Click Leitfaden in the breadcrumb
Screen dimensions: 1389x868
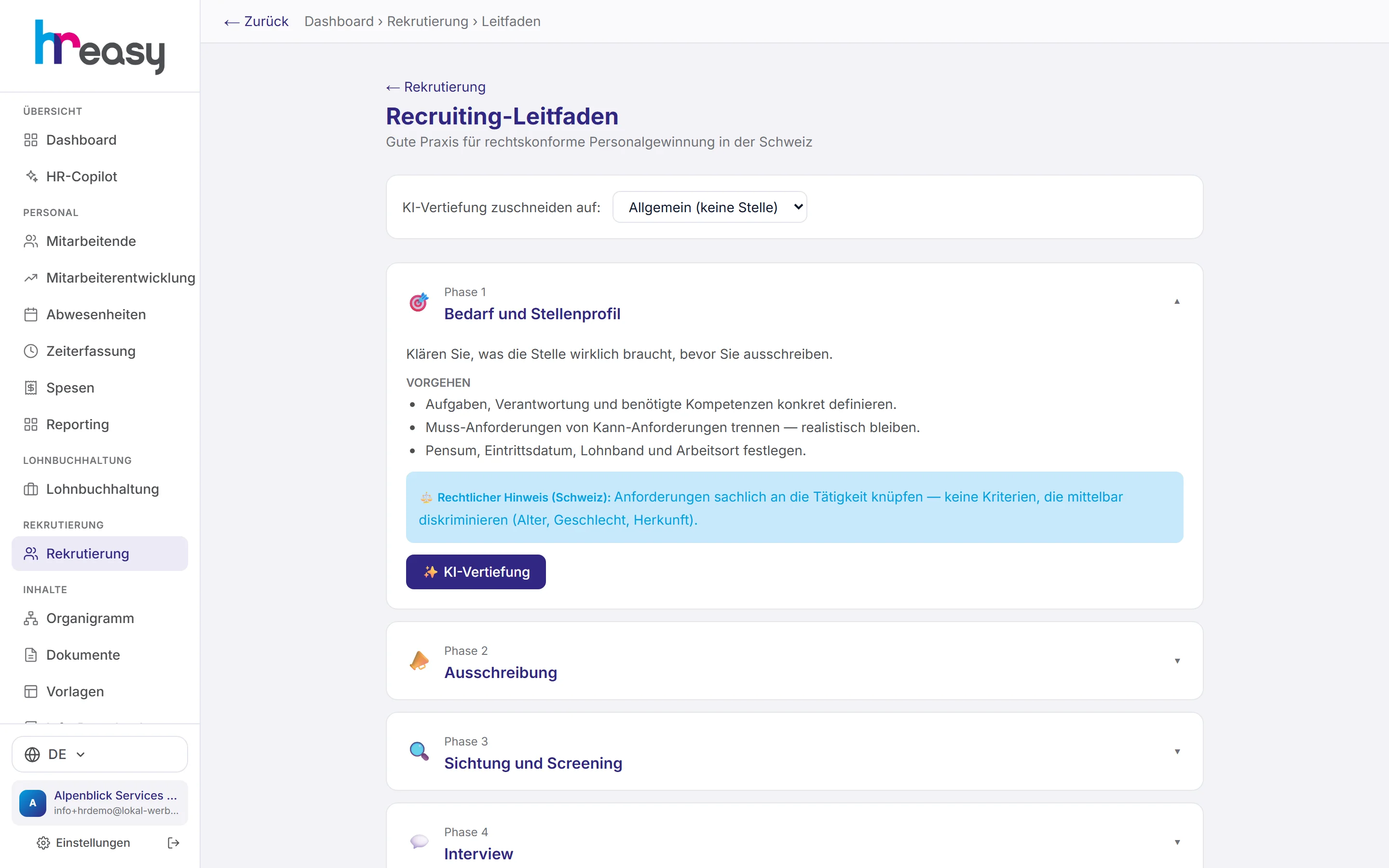click(511, 21)
